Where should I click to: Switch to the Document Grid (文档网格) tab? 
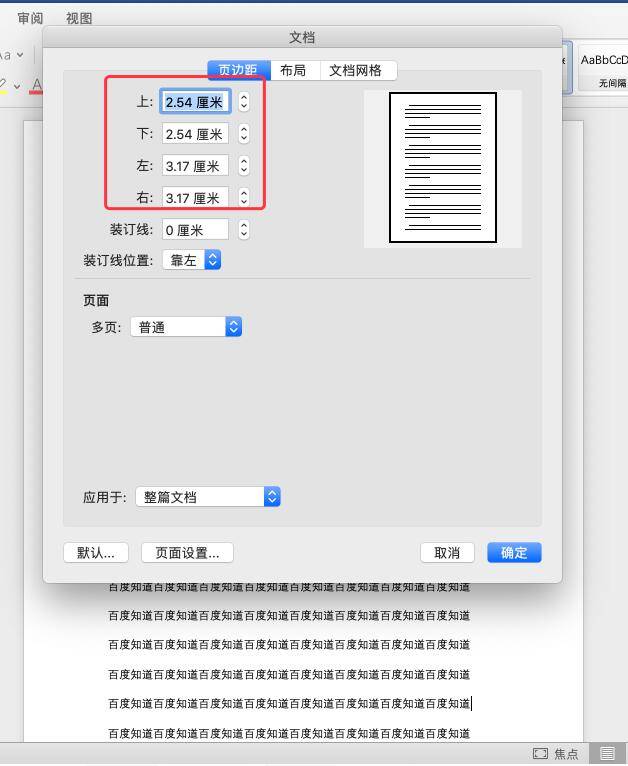click(x=355, y=70)
